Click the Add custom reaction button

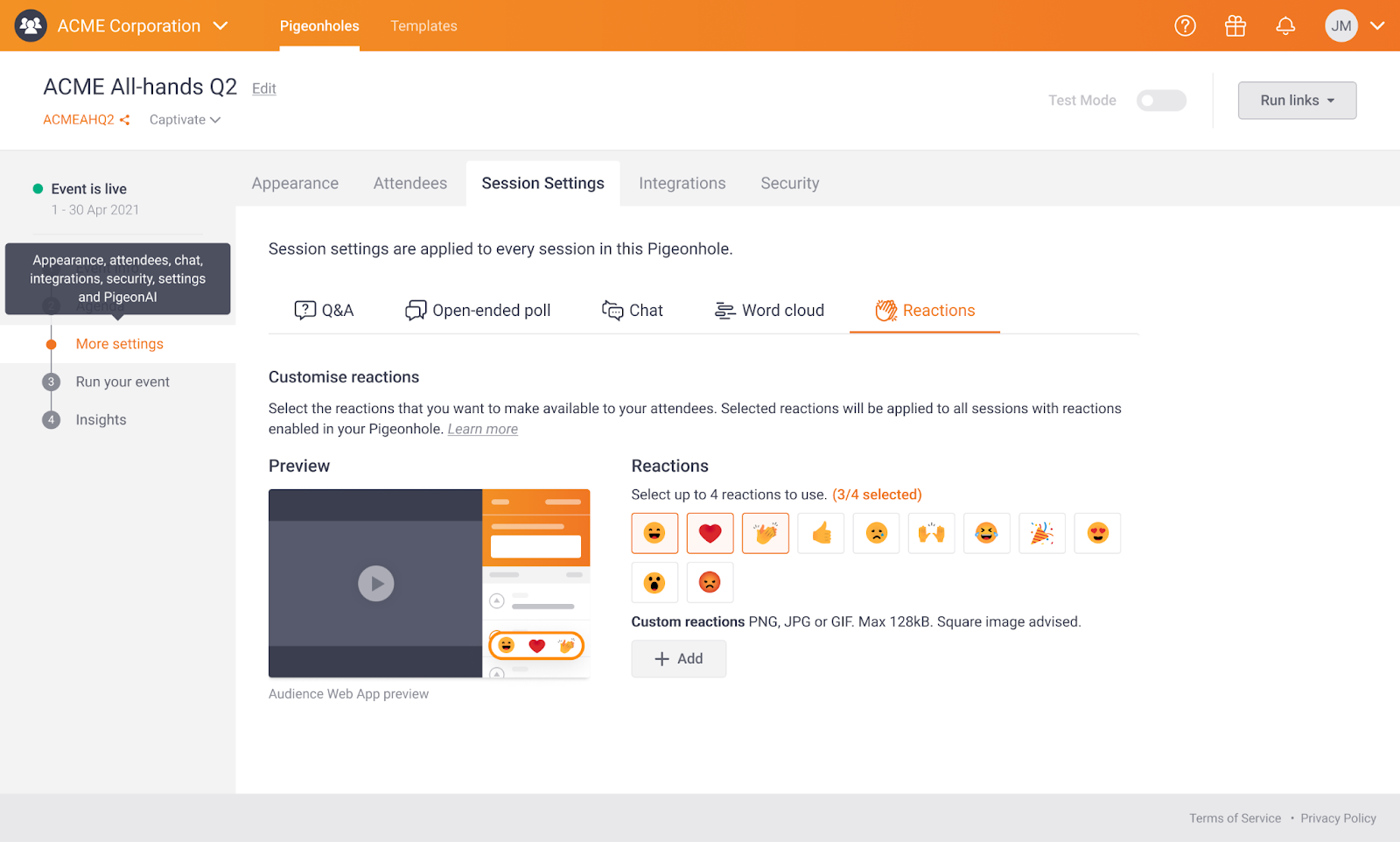pyautogui.click(x=678, y=659)
